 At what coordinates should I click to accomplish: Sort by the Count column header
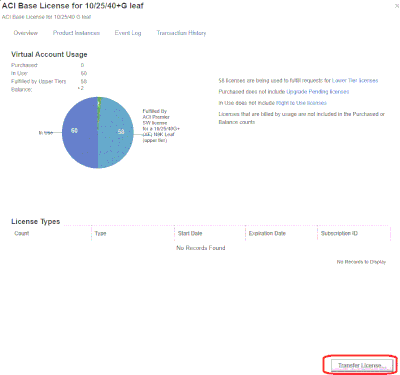[22, 233]
